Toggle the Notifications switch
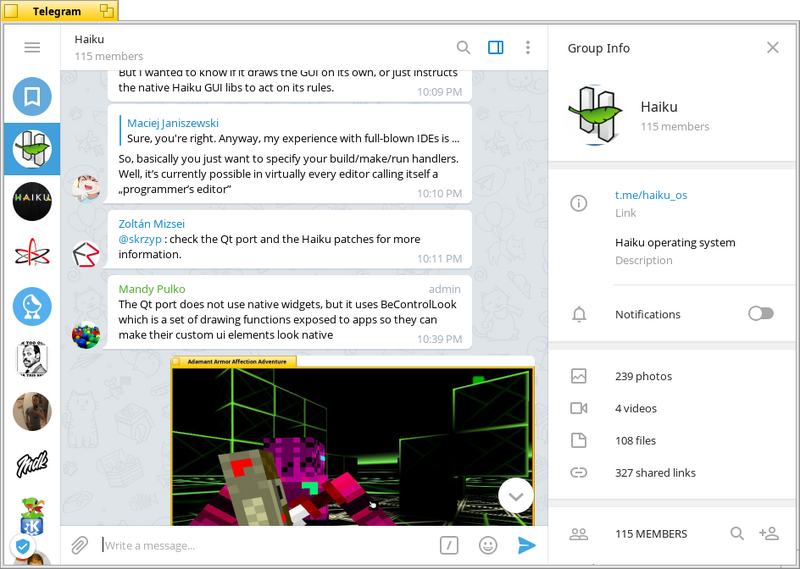Viewport: 800px width, 569px height. (761, 313)
